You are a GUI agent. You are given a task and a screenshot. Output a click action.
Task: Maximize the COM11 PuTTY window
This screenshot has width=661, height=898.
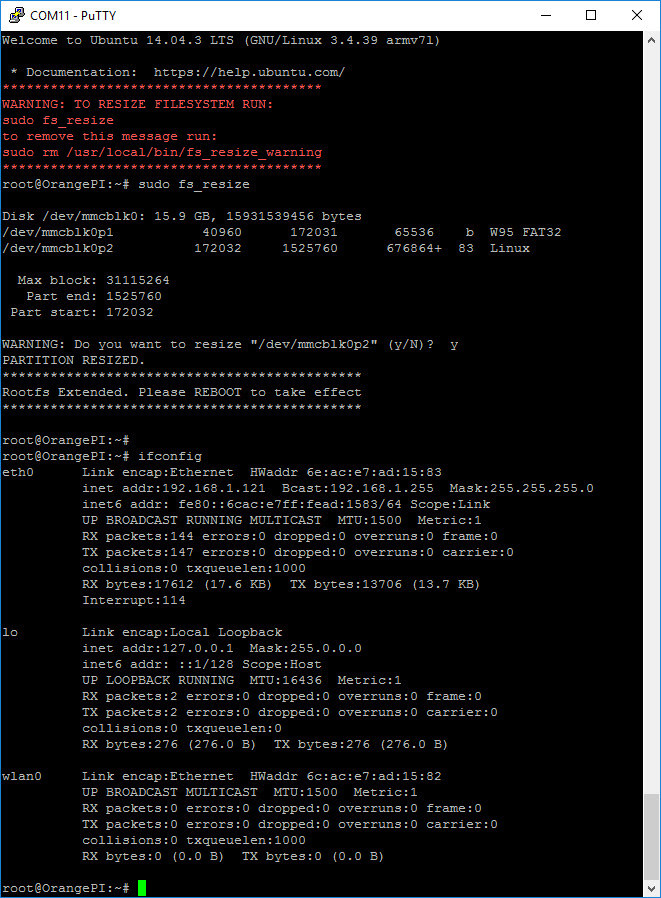pyautogui.click(x=591, y=15)
